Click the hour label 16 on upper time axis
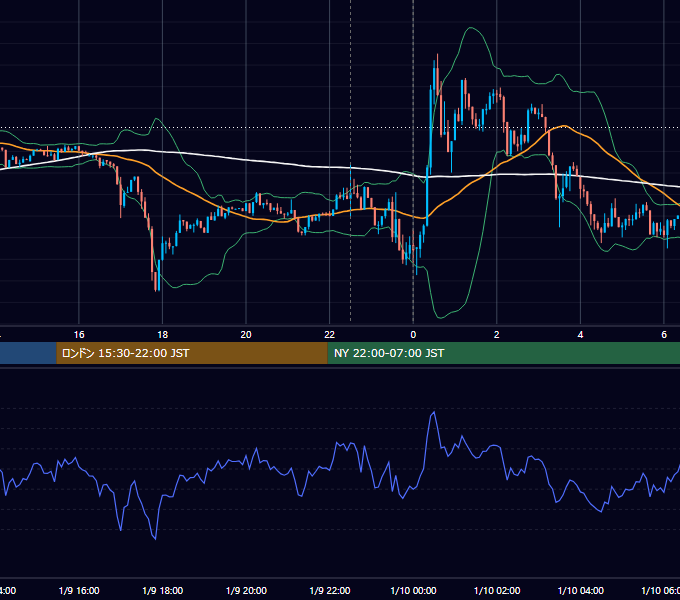Screen dimensions: 680x600 click(x=79, y=335)
